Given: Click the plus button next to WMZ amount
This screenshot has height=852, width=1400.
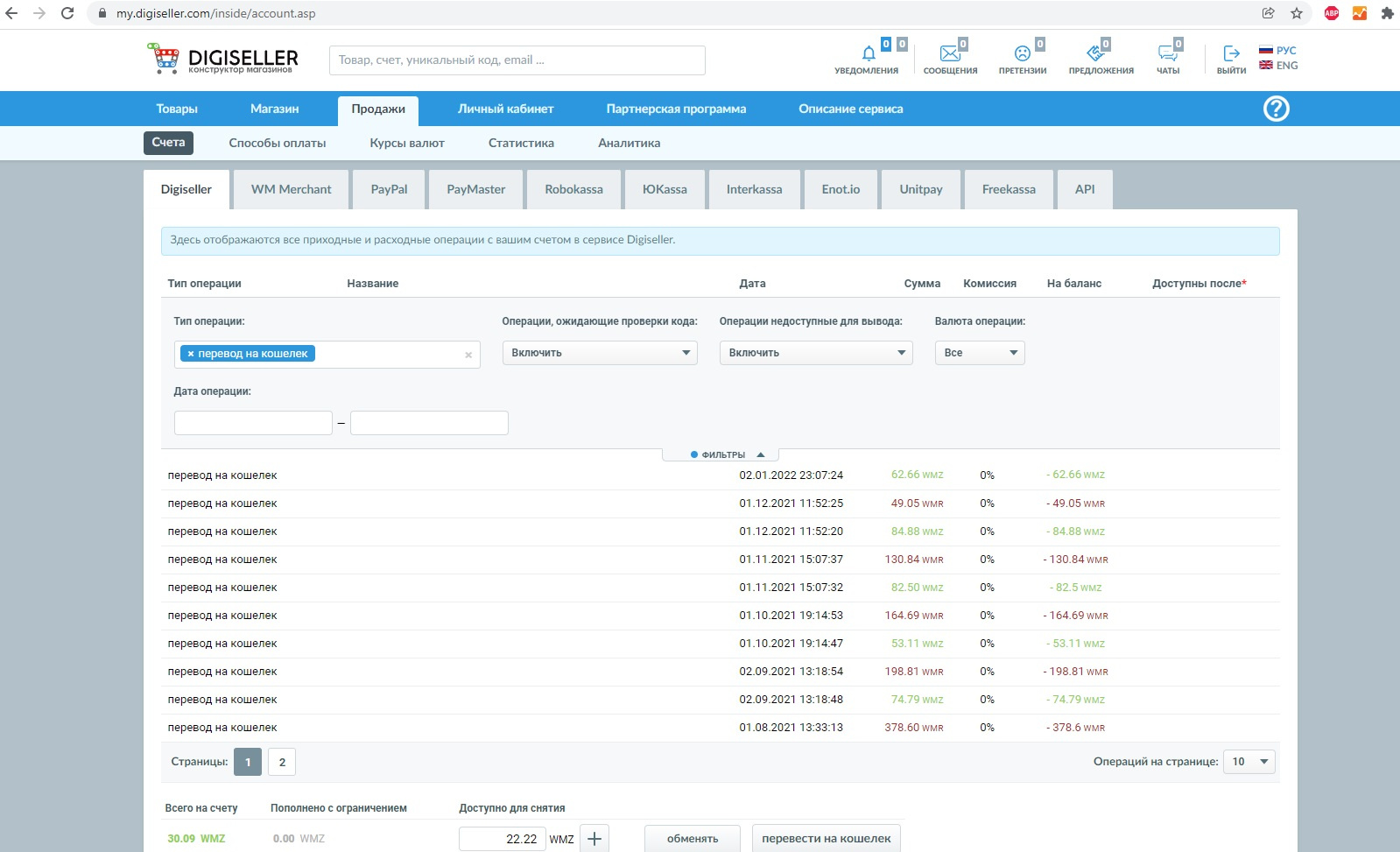Looking at the screenshot, I should [x=594, y=838].
